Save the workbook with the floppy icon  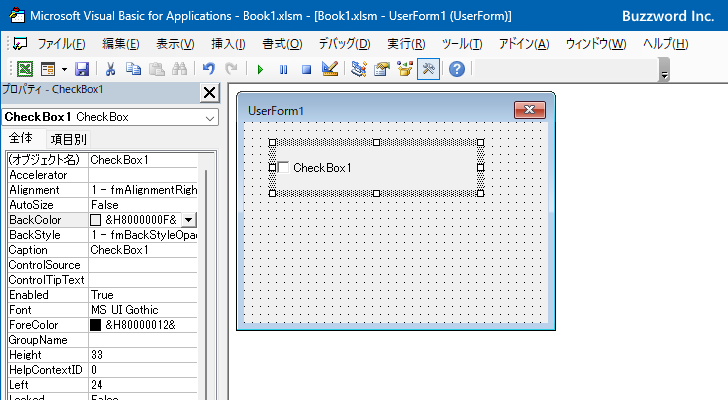click(x=82, y=69)
